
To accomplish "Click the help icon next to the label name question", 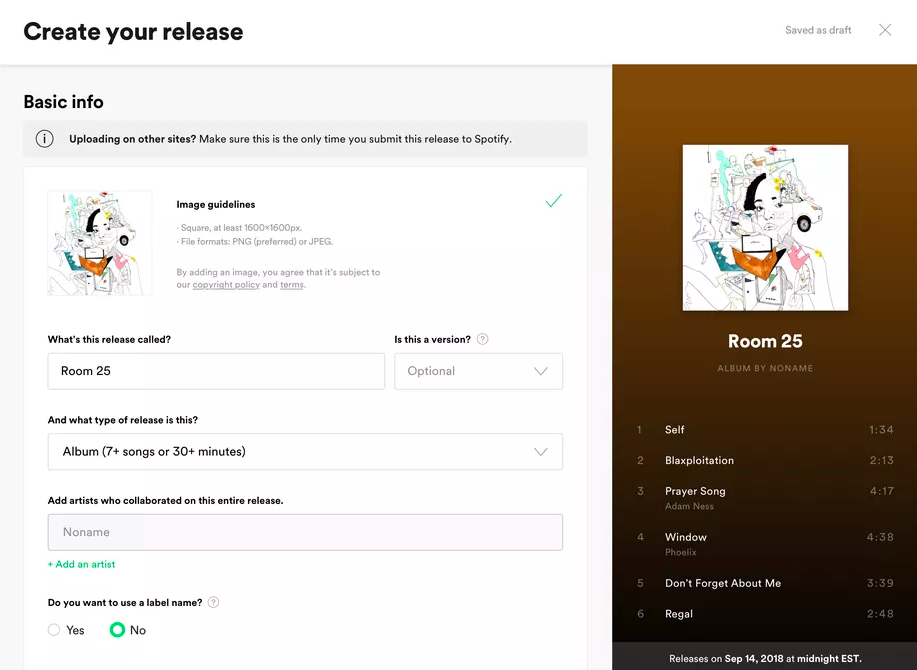I will click(x=212, y=604).
